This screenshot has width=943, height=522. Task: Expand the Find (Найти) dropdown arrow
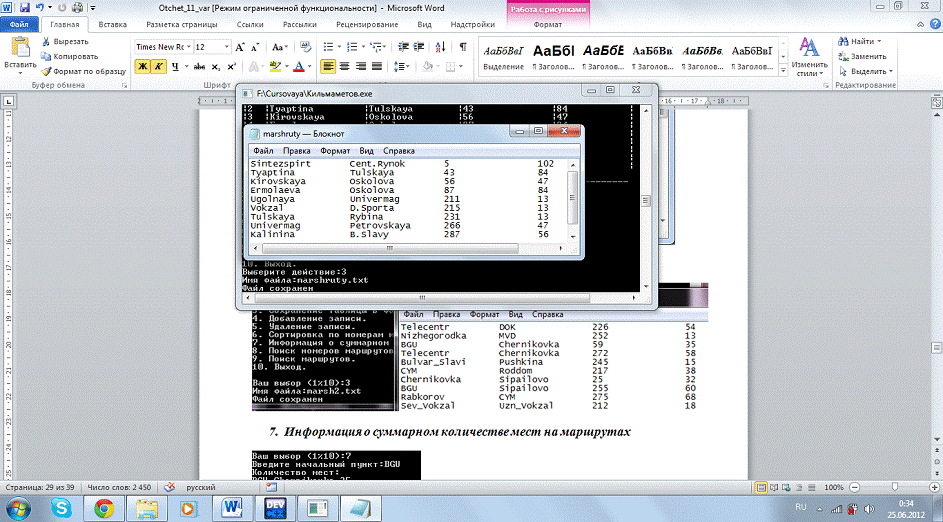point(880,42)
